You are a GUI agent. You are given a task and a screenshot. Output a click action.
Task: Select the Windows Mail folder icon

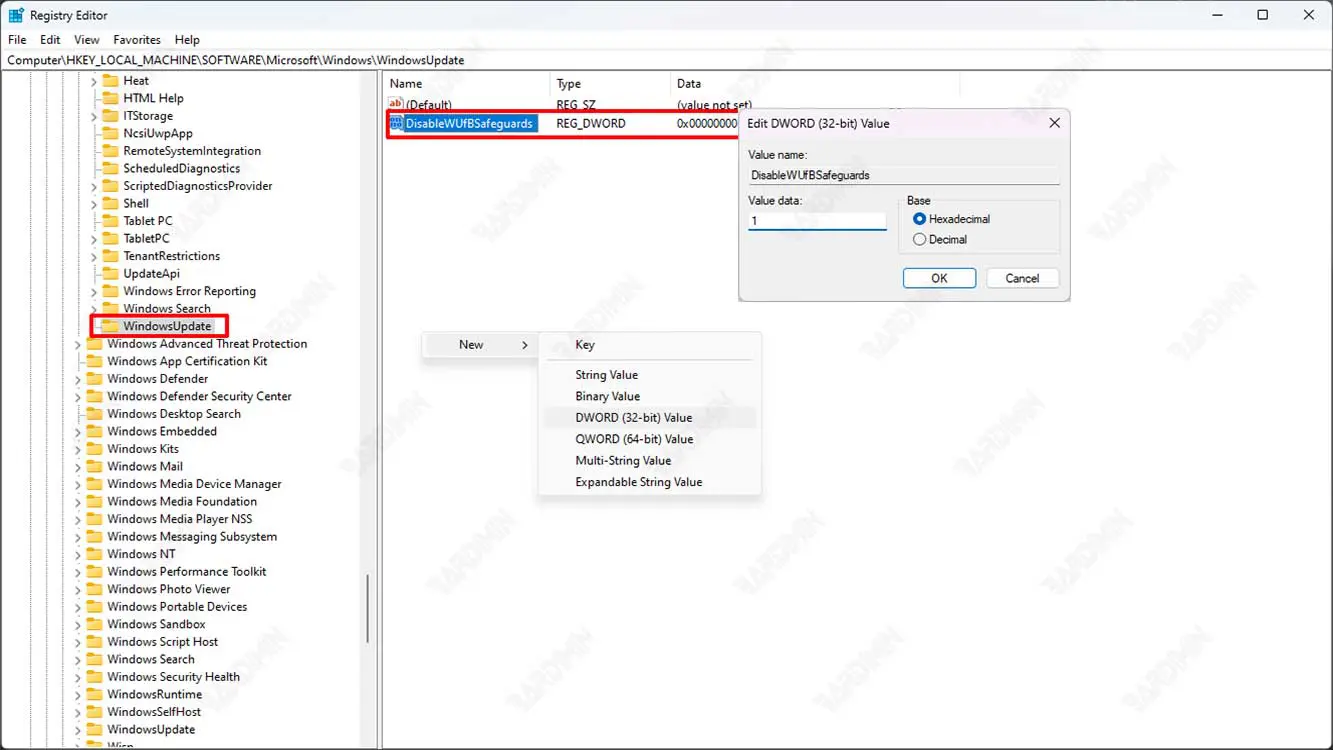click(94, 466)
